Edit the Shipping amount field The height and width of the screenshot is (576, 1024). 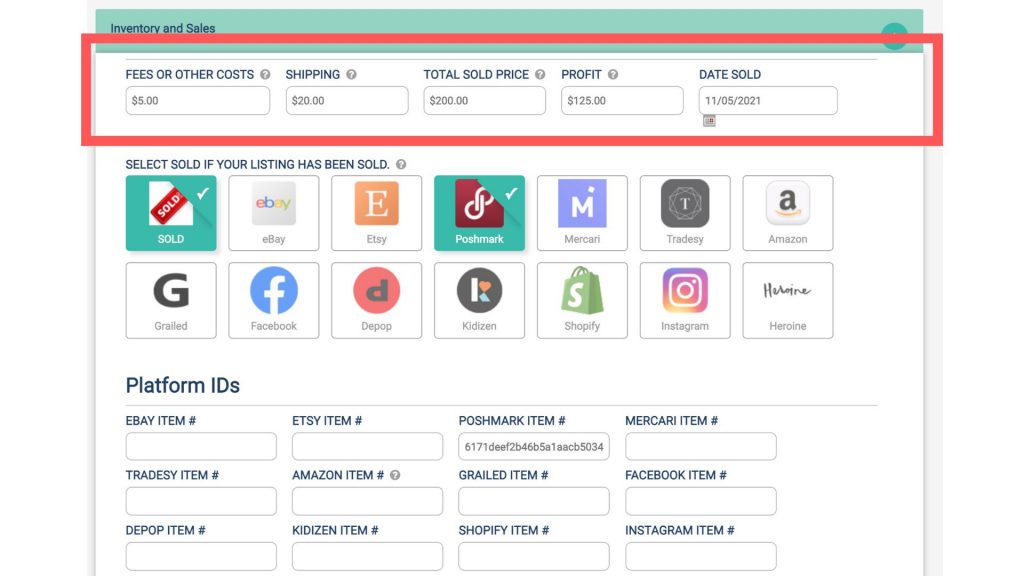(347, 101)
